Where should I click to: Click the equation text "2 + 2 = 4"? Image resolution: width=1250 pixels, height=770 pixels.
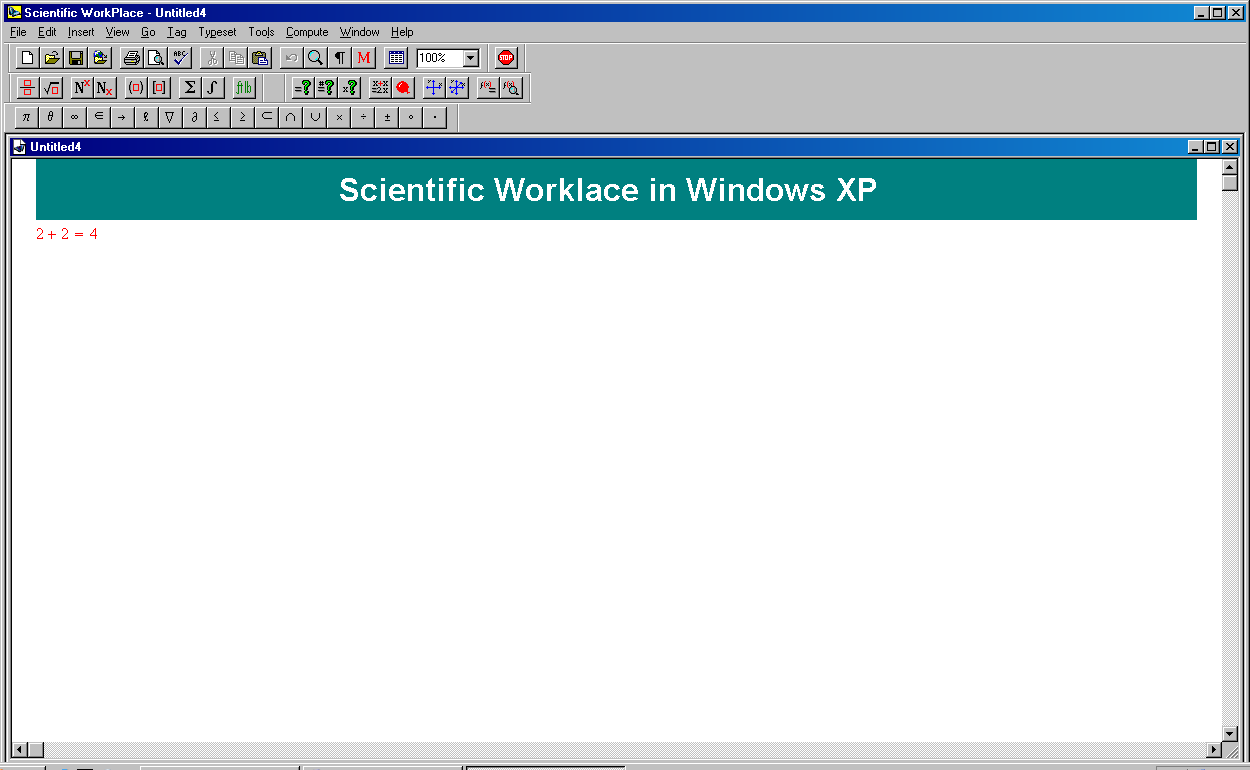[67, 235]
